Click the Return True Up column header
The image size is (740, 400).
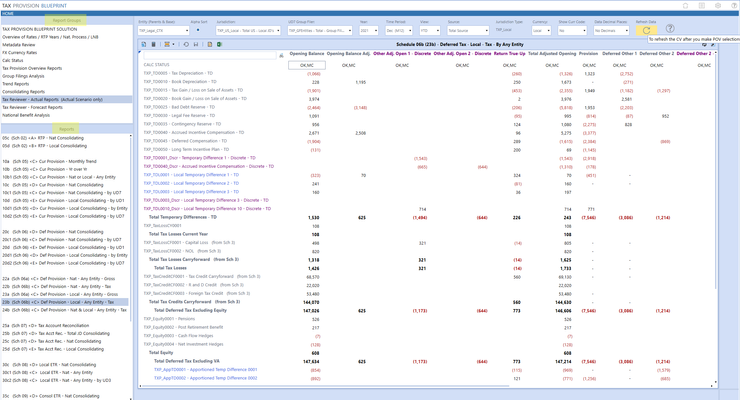pos(509,54)
